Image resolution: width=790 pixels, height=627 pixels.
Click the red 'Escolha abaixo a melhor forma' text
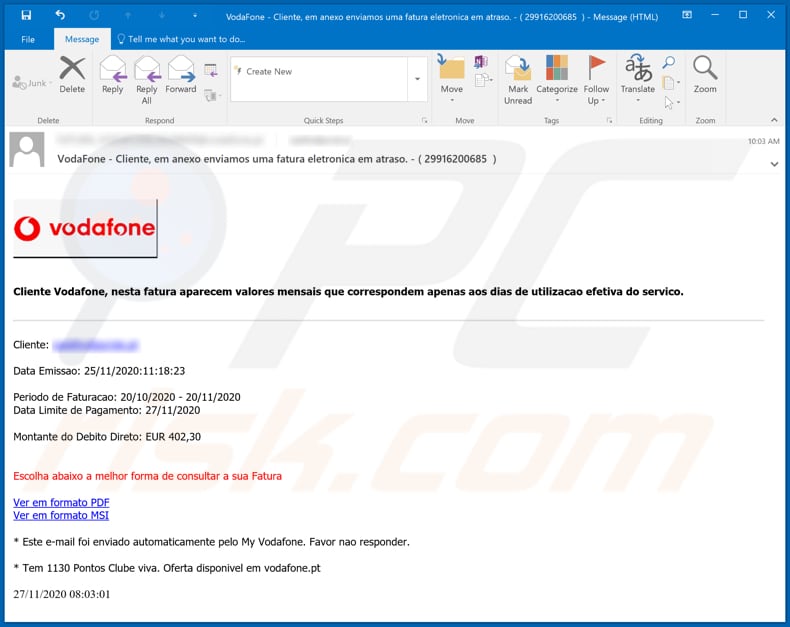pos(147,476)
